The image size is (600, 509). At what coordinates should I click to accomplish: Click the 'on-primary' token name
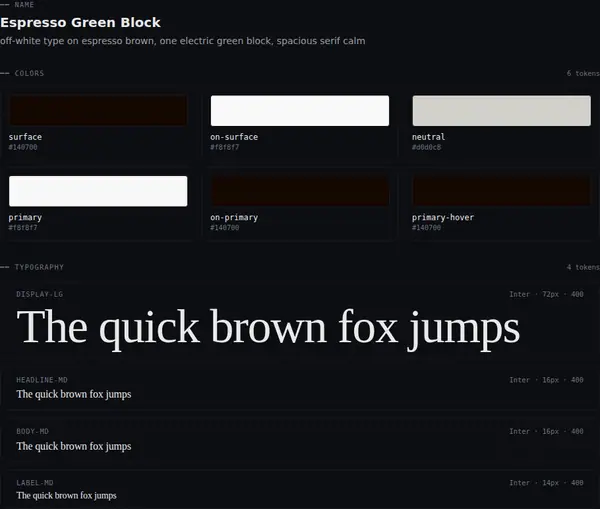(x=234, y=217)
